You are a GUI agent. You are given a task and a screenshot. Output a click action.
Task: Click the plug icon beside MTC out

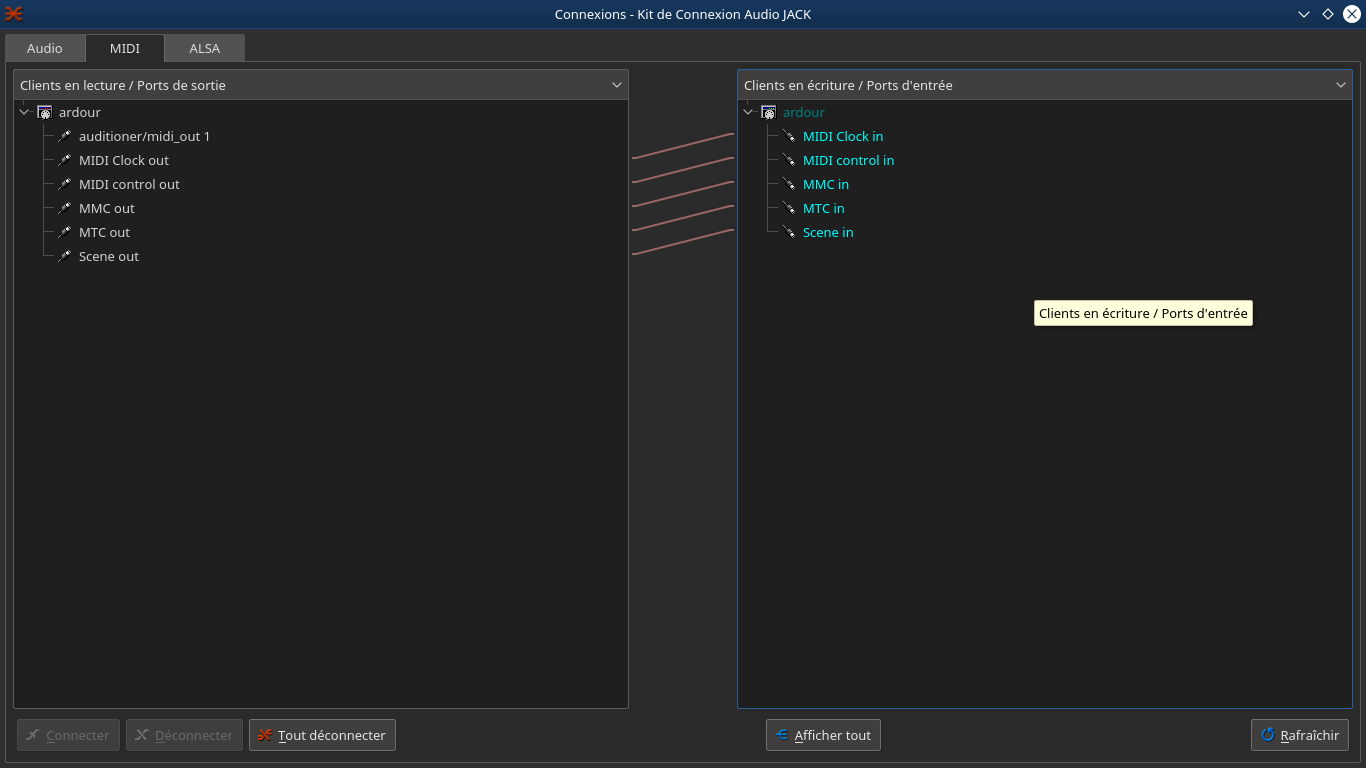pos(64,232)
